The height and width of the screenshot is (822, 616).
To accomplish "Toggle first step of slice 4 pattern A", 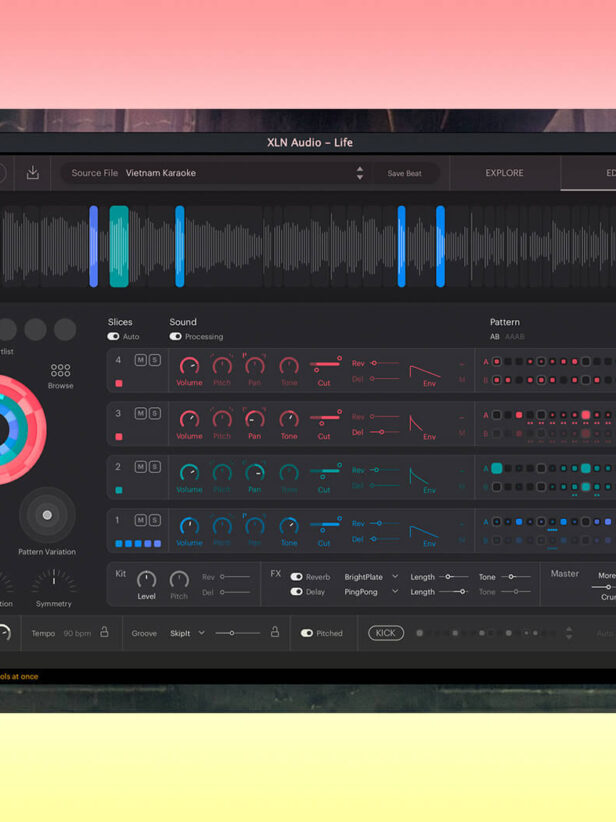I will coord(496,362).
